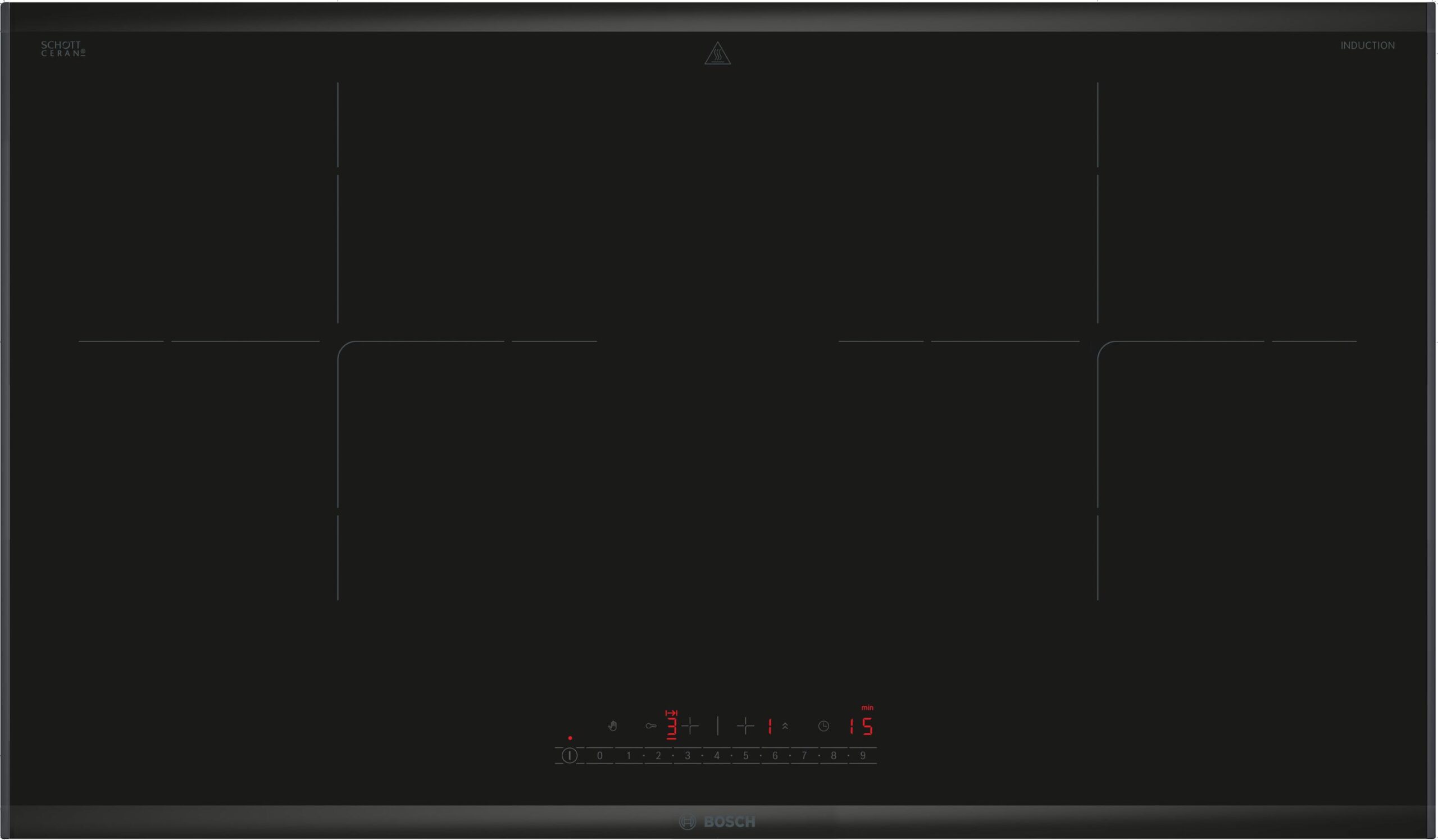The image size is (1438, 840).
Task: Set power level 0 on the slider
Action: coord(600,756)
